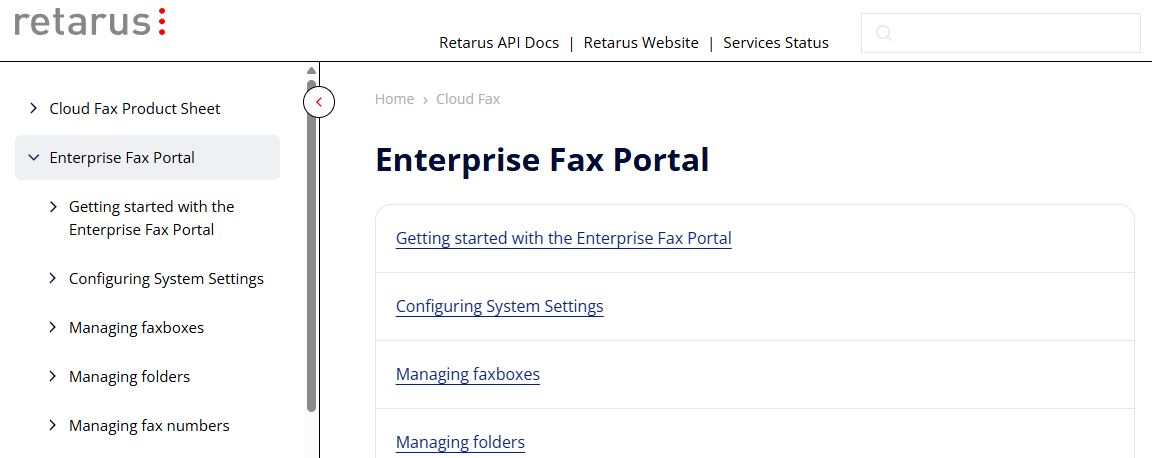Click the sidebar vertical scrollbar thumb
Image resolution: width=1152 pixels, height=458 pixels.
pos(312,246)
